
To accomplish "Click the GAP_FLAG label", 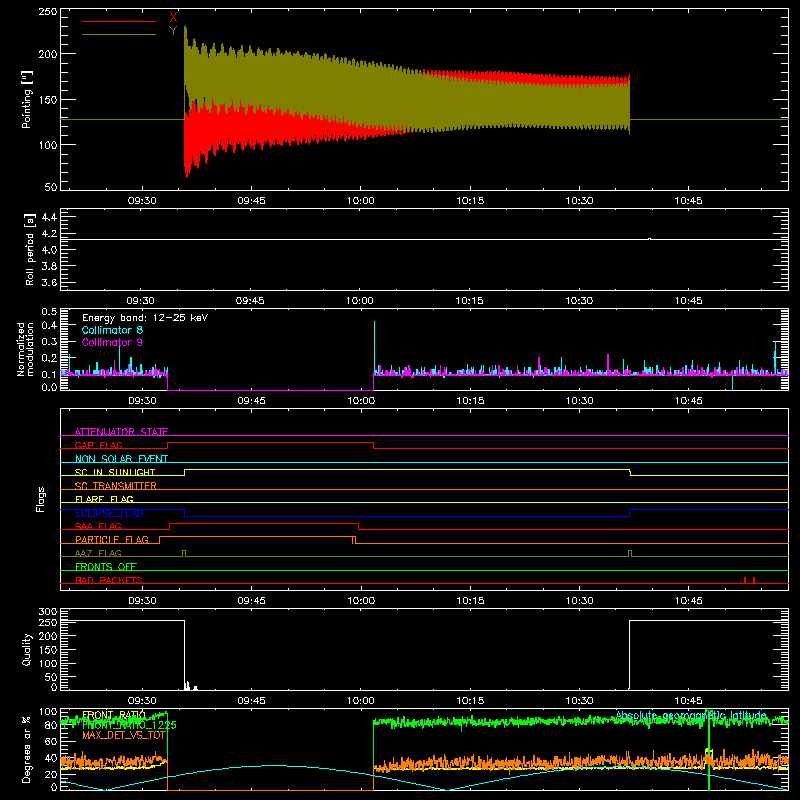I will click(x=98, y=445).
